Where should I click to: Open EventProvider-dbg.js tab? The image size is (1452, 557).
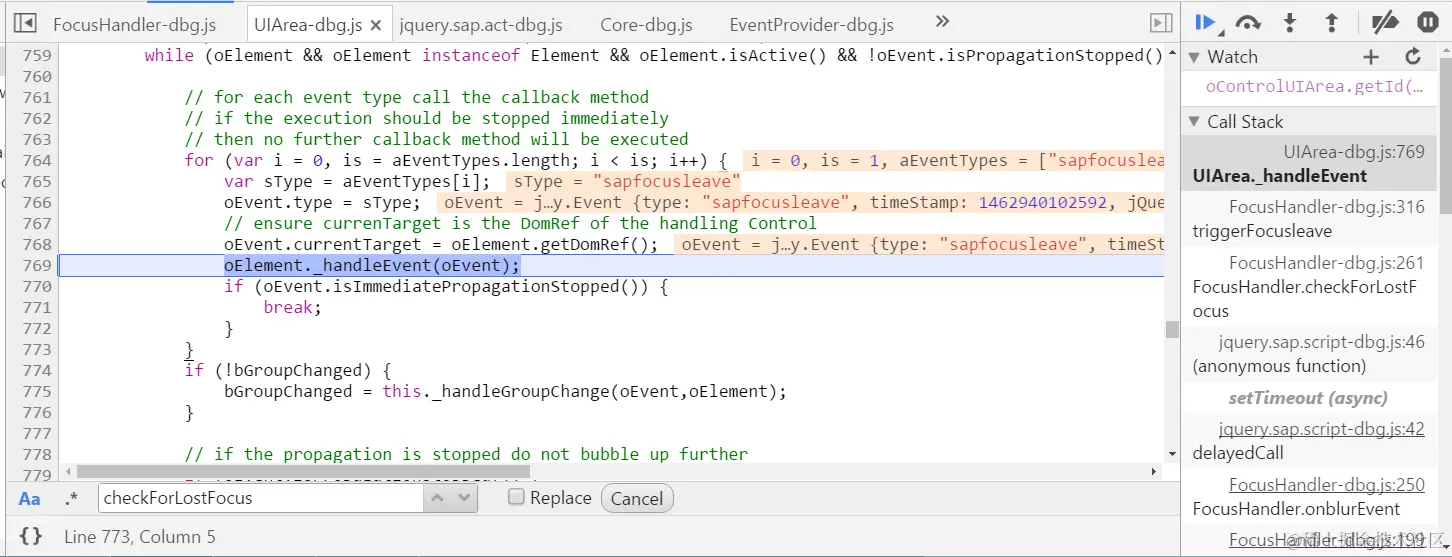(812, 25)
